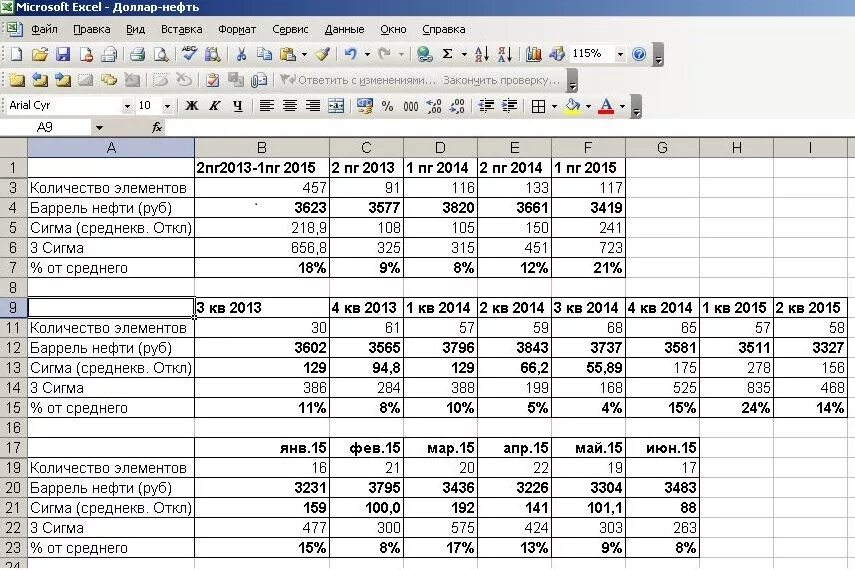Open the Сервис menu
The height and width of the screenshot is (570, 855).
pos(290,29)
